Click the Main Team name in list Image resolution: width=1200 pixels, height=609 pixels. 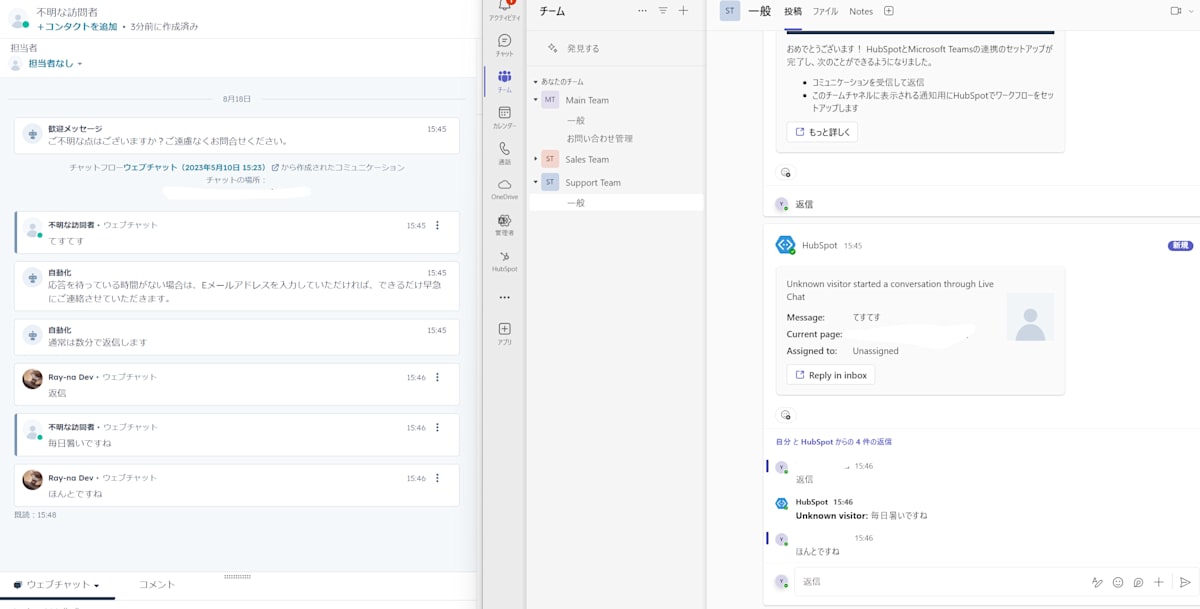click(x=587, y=100)
